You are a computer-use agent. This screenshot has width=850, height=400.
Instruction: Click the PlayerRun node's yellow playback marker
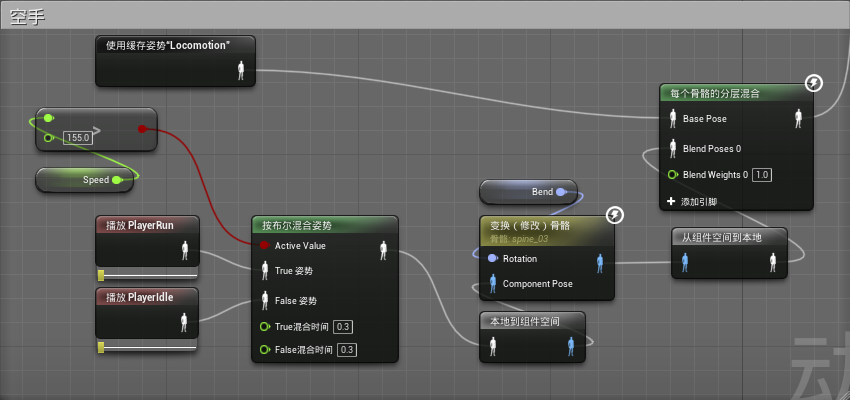click(x=101, y=274)
